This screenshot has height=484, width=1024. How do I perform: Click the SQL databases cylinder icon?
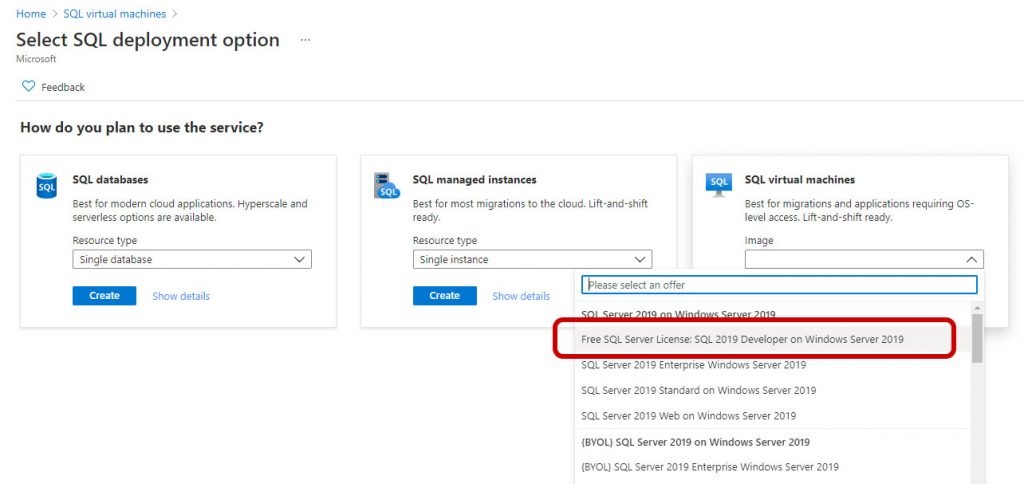click(47, 185)
